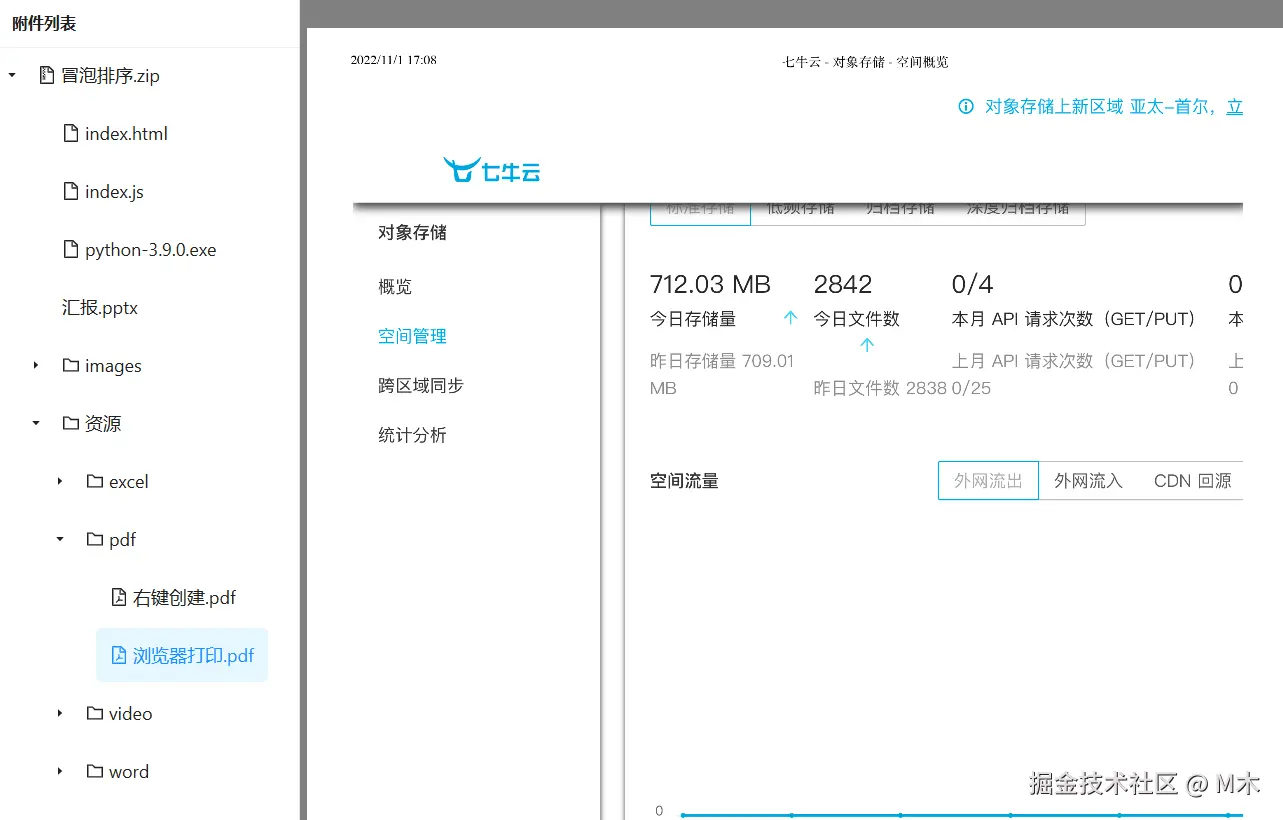
Task: Expand the excel folder
Action: [60, 482]
